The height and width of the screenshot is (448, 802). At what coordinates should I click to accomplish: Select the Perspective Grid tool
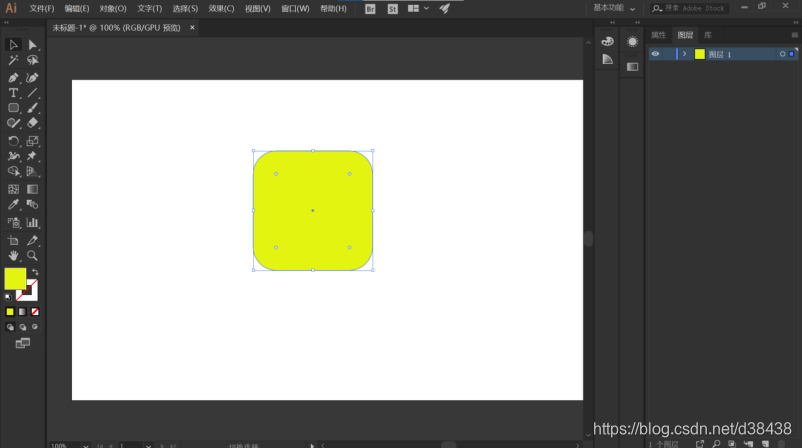32,171
